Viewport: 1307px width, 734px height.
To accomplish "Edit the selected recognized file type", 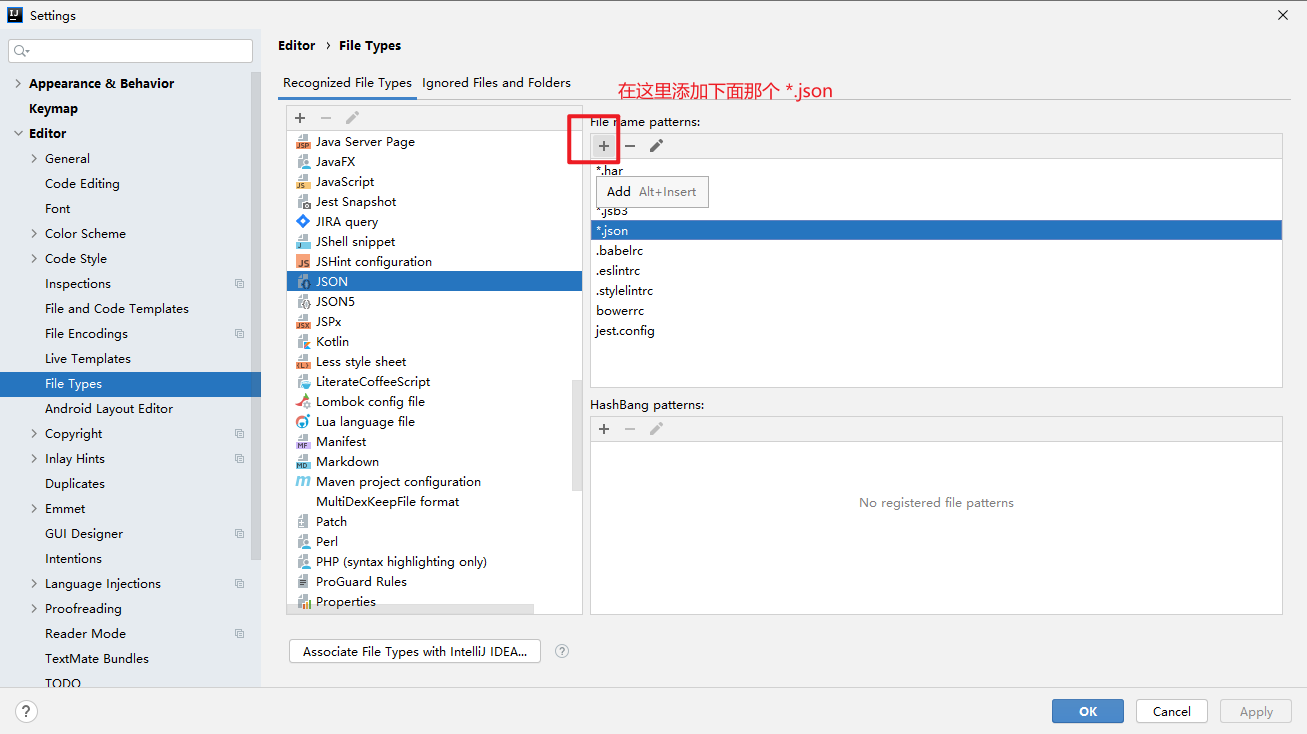I will point(352,118).
